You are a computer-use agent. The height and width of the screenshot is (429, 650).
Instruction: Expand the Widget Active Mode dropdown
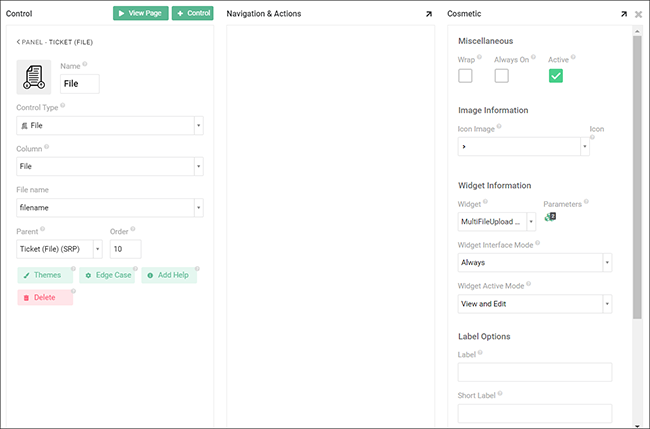click(x=535, y=304)
